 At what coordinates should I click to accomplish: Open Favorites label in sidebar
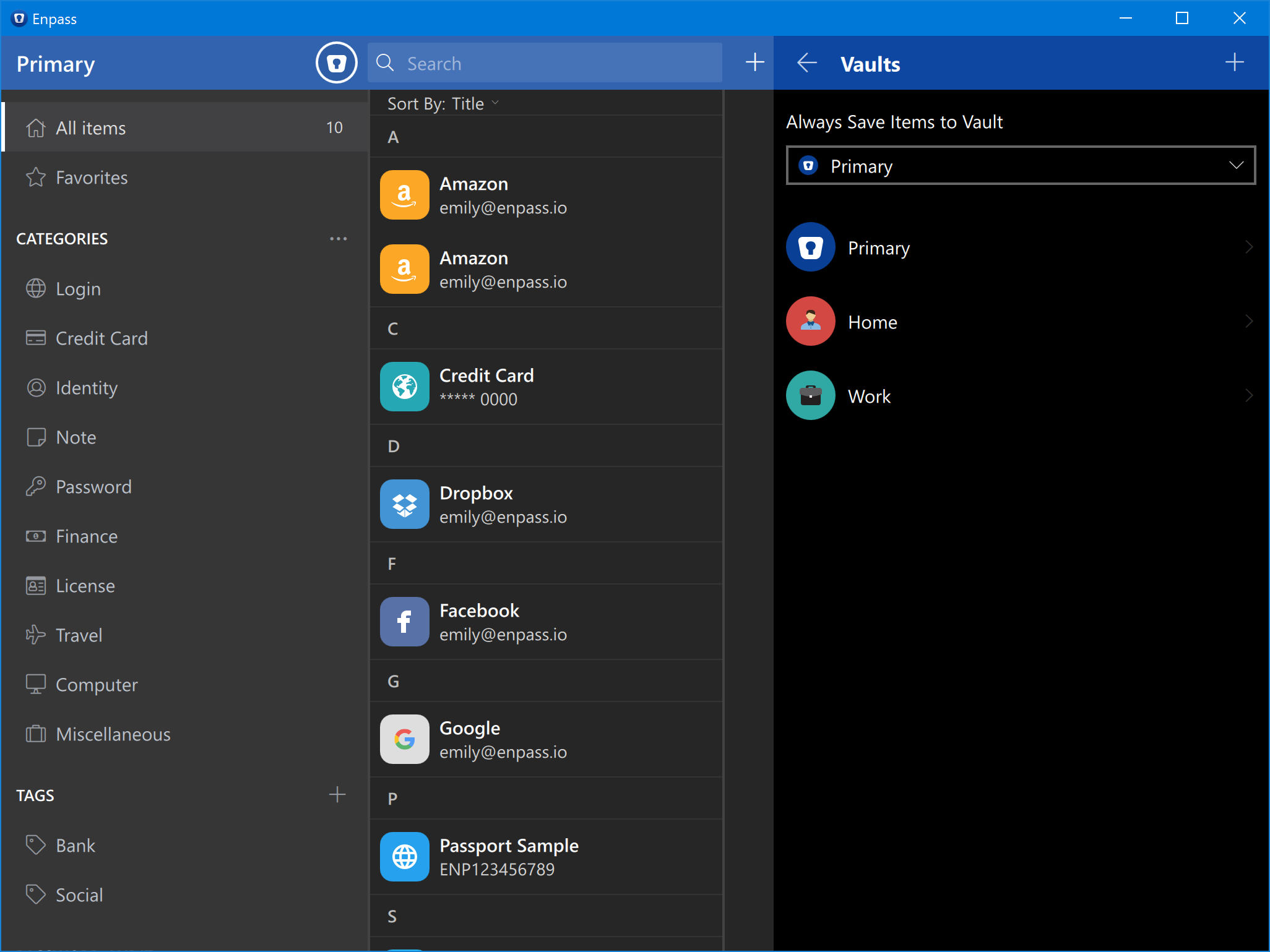coord(92,178)
